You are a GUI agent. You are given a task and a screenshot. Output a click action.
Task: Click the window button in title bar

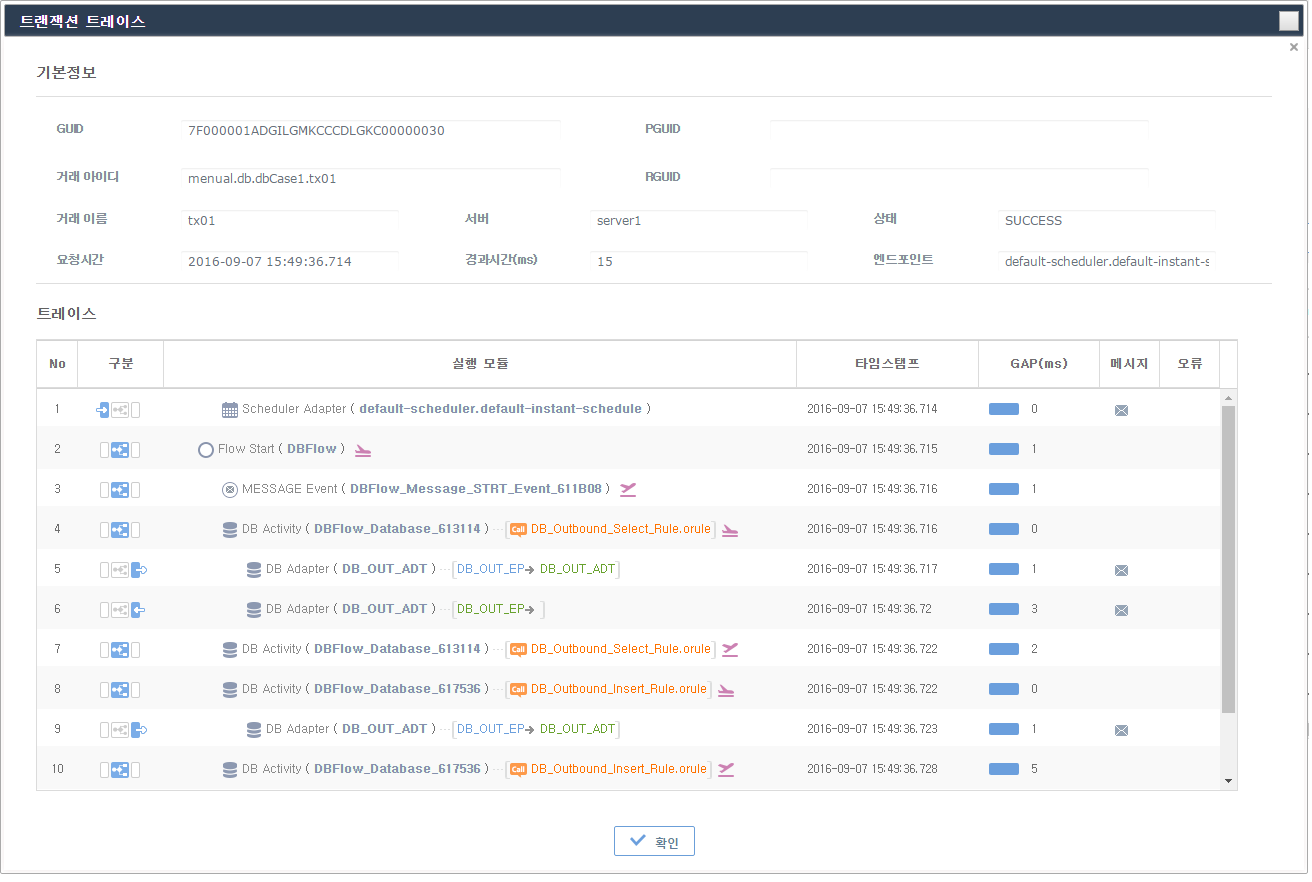pos(1289,21)
